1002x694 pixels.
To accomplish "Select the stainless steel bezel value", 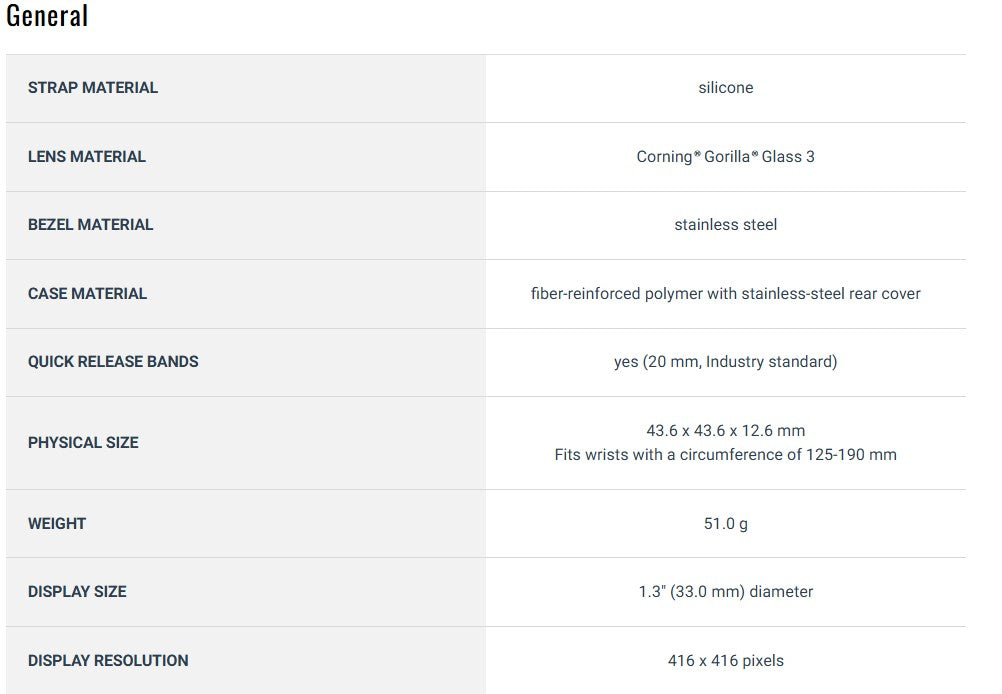I will [x=725, y=225].
